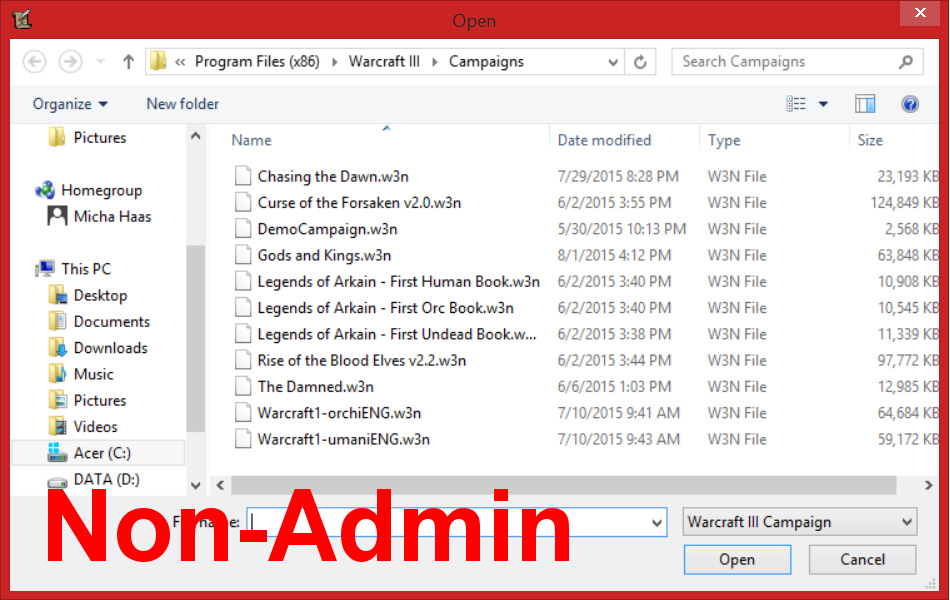This screenshot has width=950, height=600.
Task: Open the recent locations dropdown arrow
Action: (x=101, y=62)
